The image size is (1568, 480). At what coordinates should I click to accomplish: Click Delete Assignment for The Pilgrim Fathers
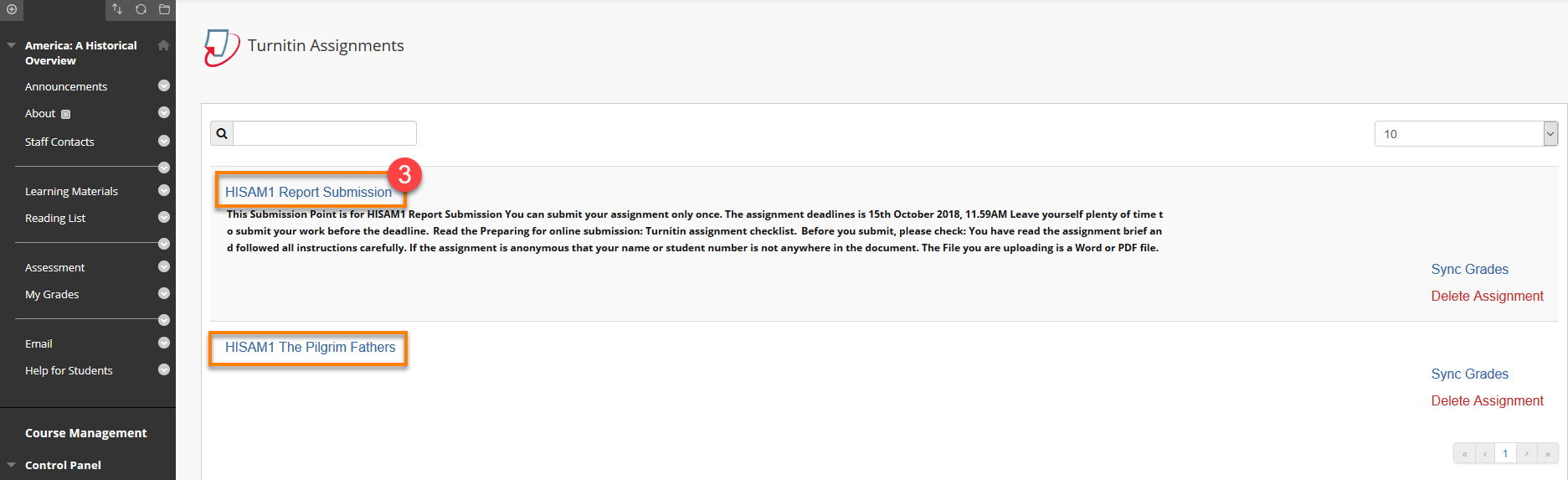pyautogui.click(x=1487, y=400)
